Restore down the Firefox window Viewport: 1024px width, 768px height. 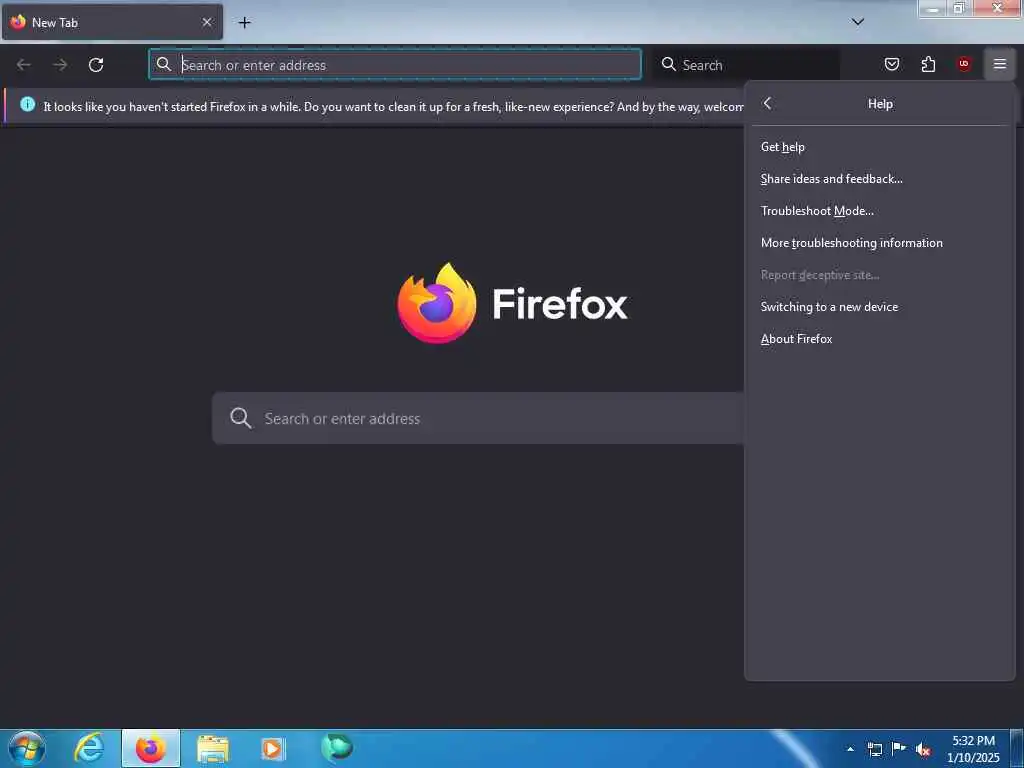959,9
